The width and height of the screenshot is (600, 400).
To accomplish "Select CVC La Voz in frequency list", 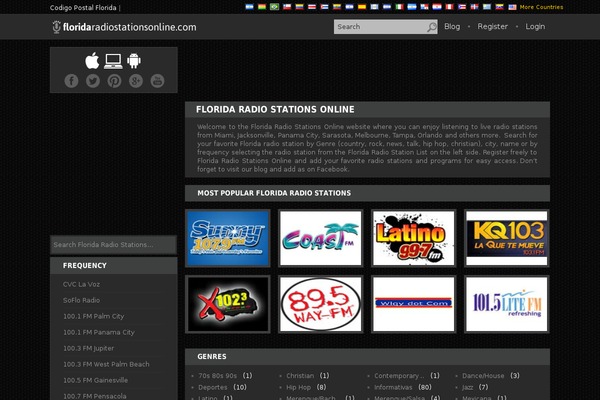I will [81, 284].
